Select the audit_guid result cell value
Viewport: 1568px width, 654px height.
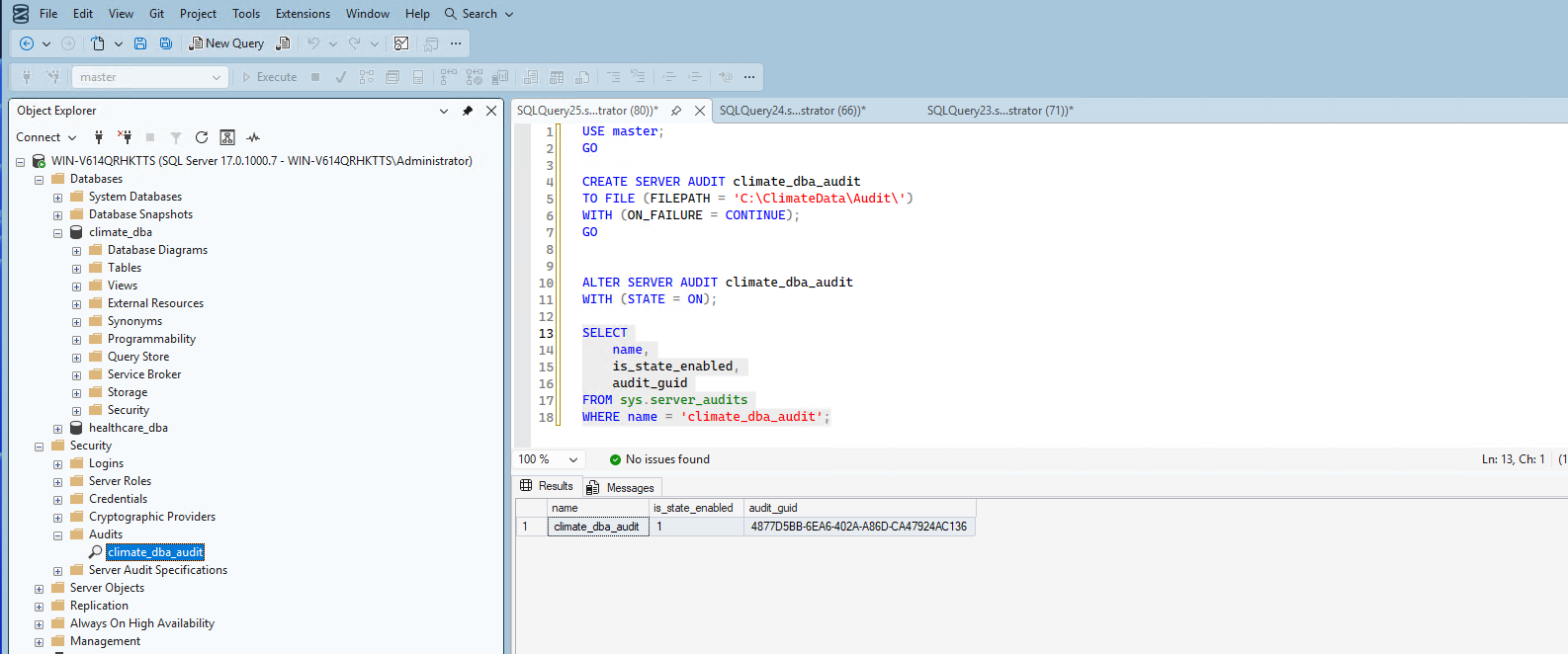coord(859,527)
